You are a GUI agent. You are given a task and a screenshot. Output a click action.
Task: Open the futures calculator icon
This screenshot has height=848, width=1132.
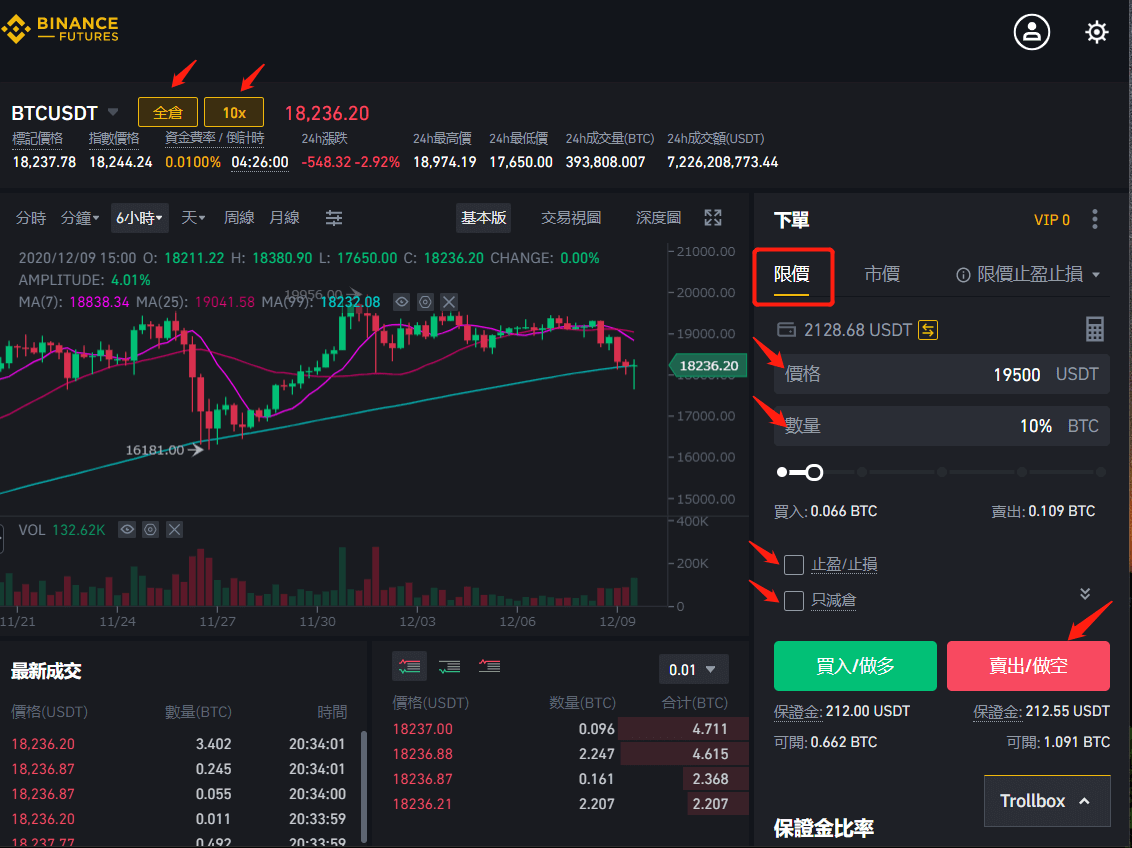[1094, 329]
